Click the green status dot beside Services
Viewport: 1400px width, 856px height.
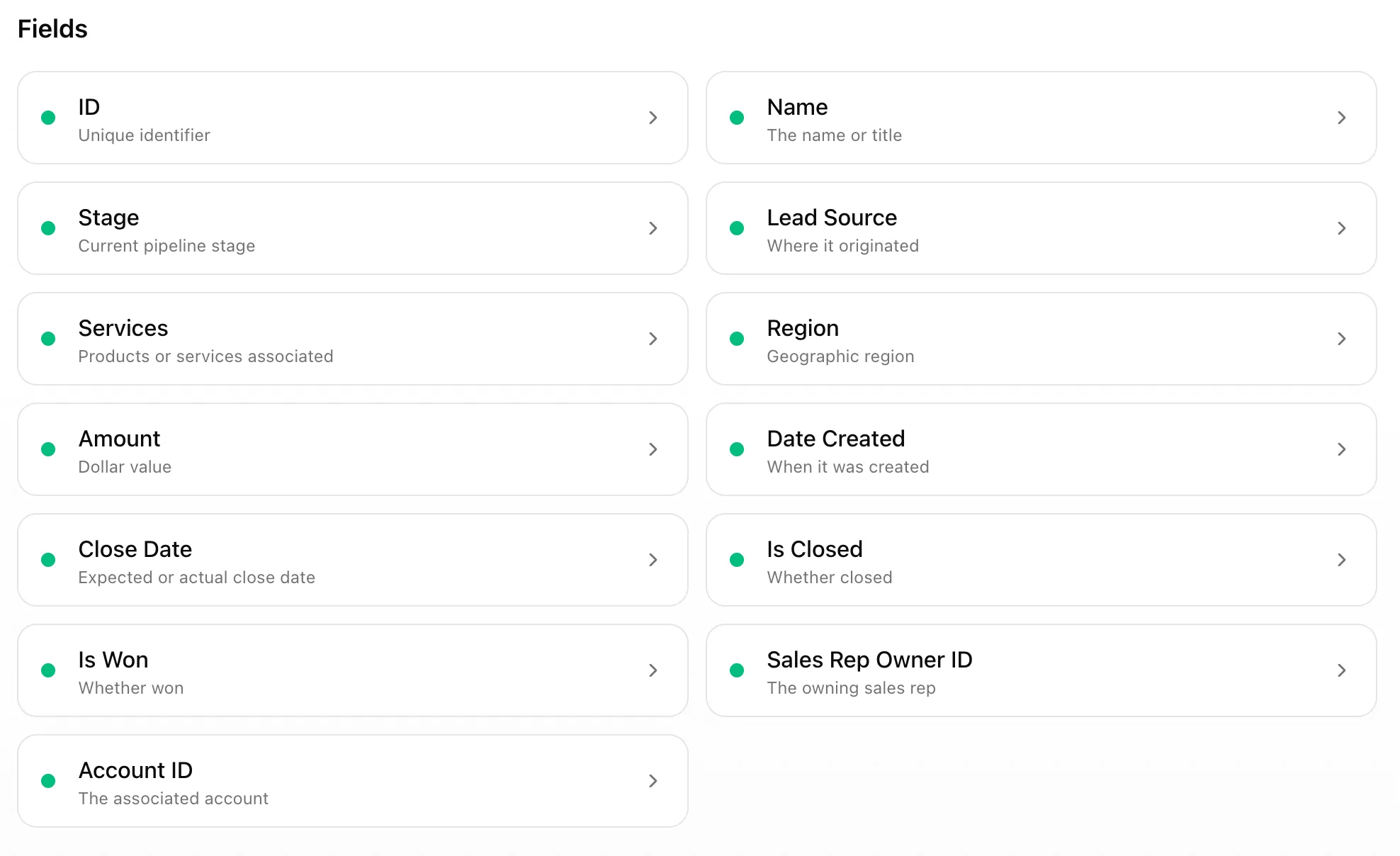(48, 339)
